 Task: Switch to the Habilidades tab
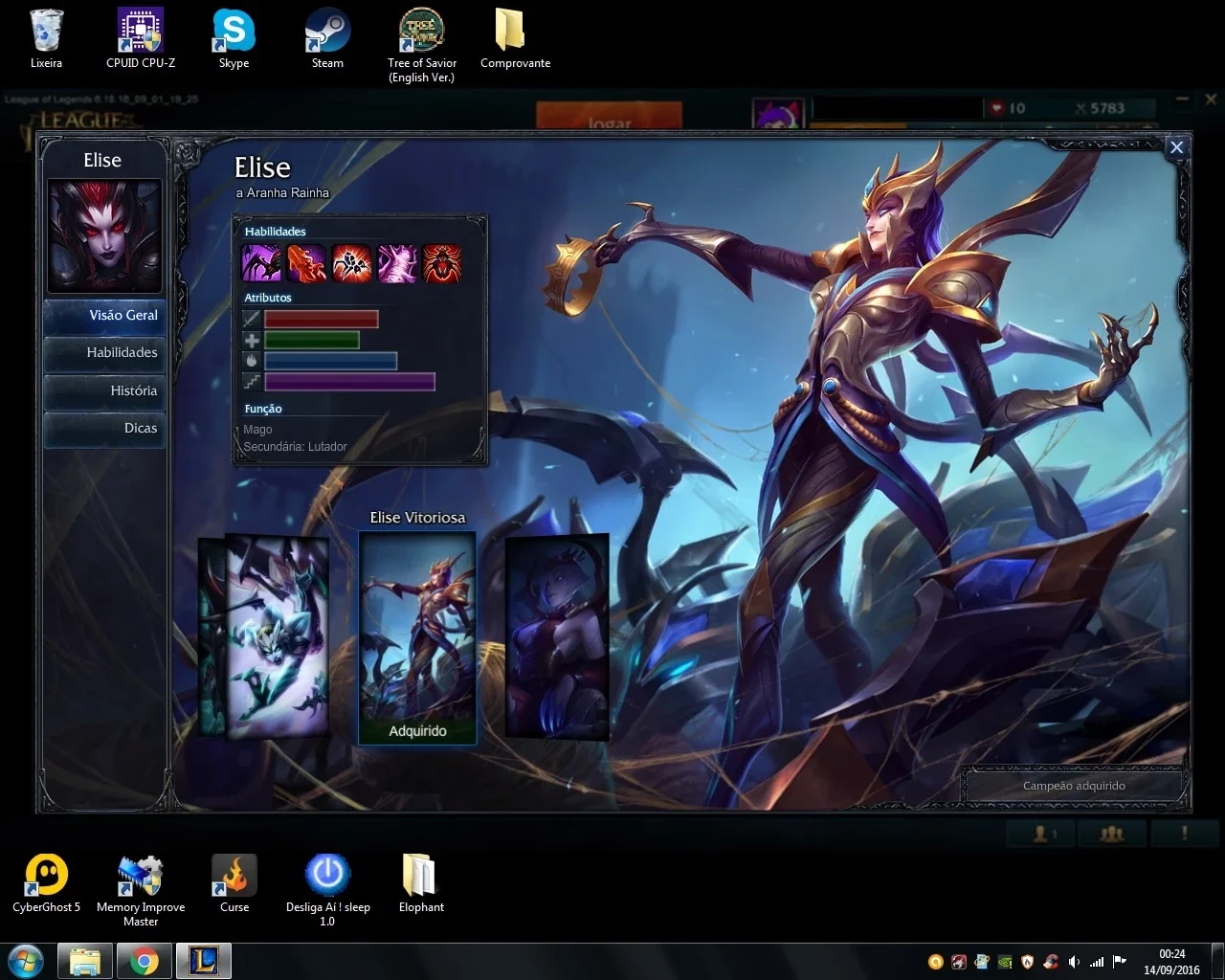point(105,352)
